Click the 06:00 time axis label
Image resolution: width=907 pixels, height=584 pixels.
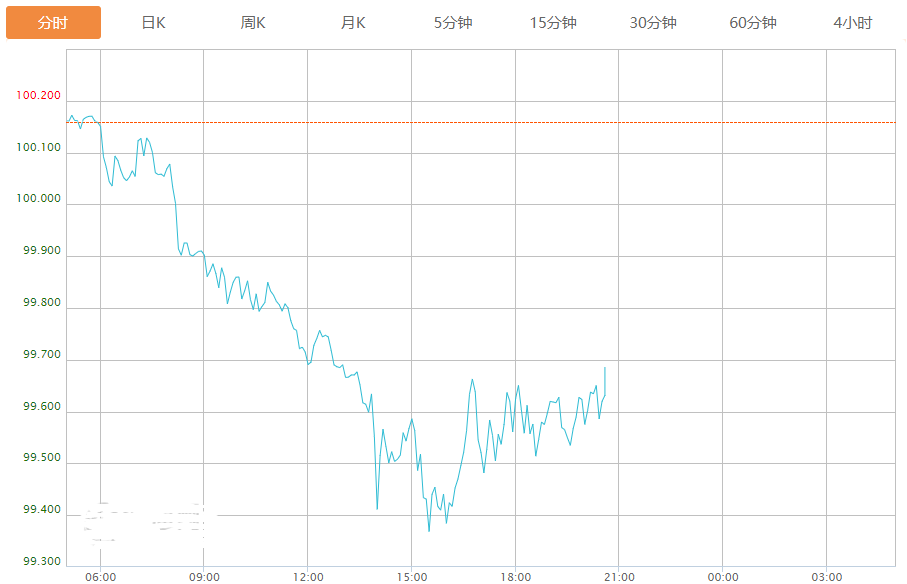[x=101, y=577]
